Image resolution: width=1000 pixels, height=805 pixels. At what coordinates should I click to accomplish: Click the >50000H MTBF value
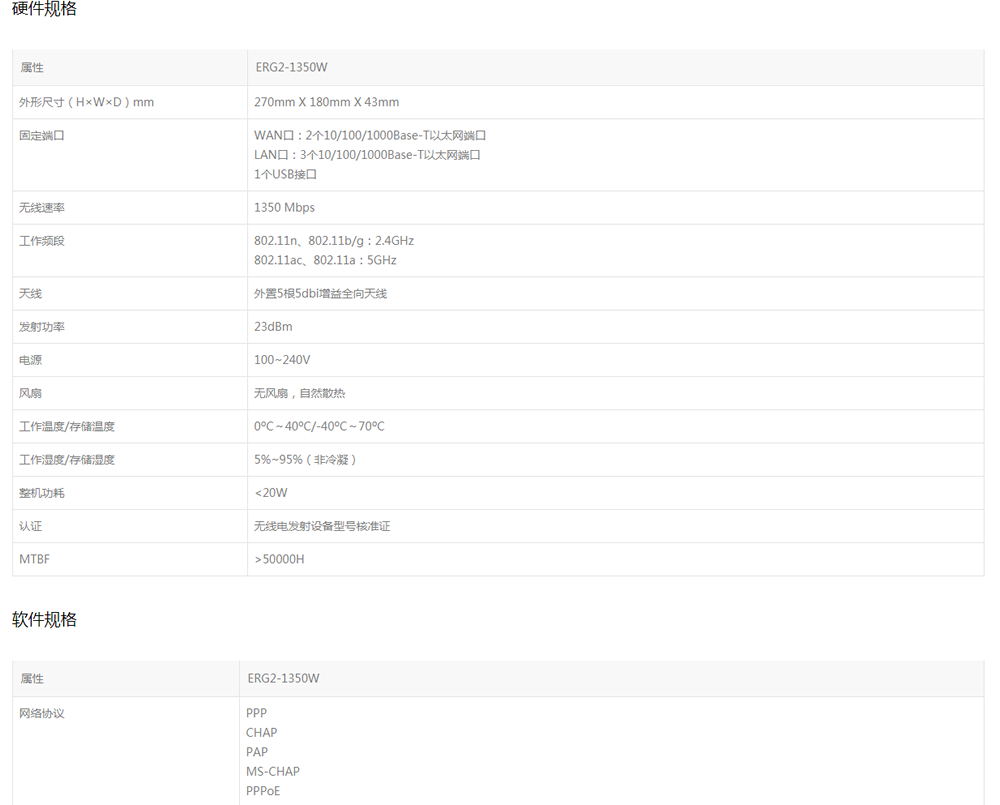pos(279,559)
